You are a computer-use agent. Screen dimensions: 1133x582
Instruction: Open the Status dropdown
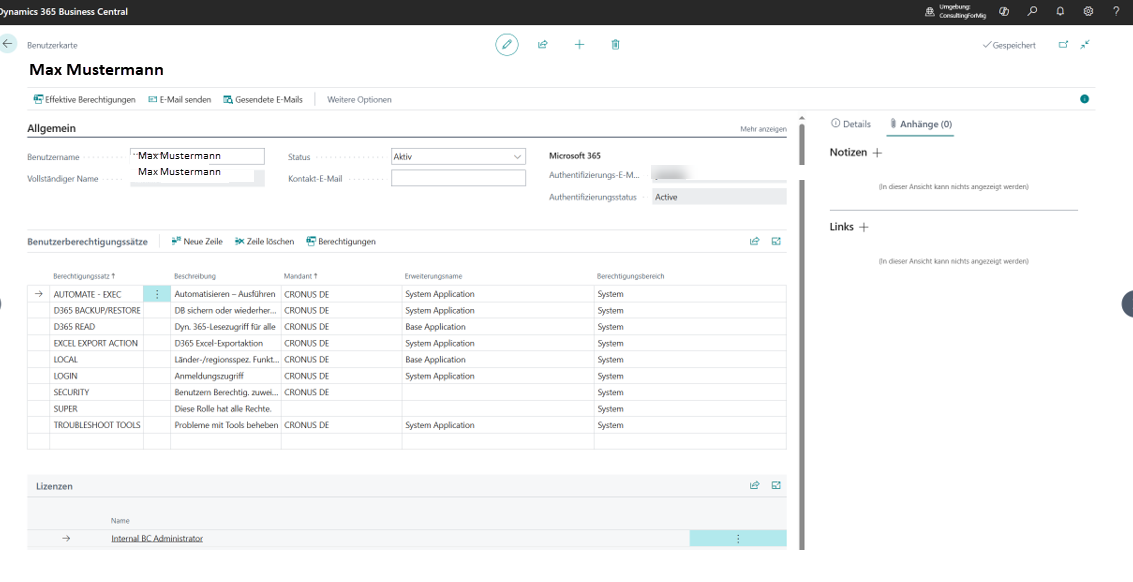(457, 157)
